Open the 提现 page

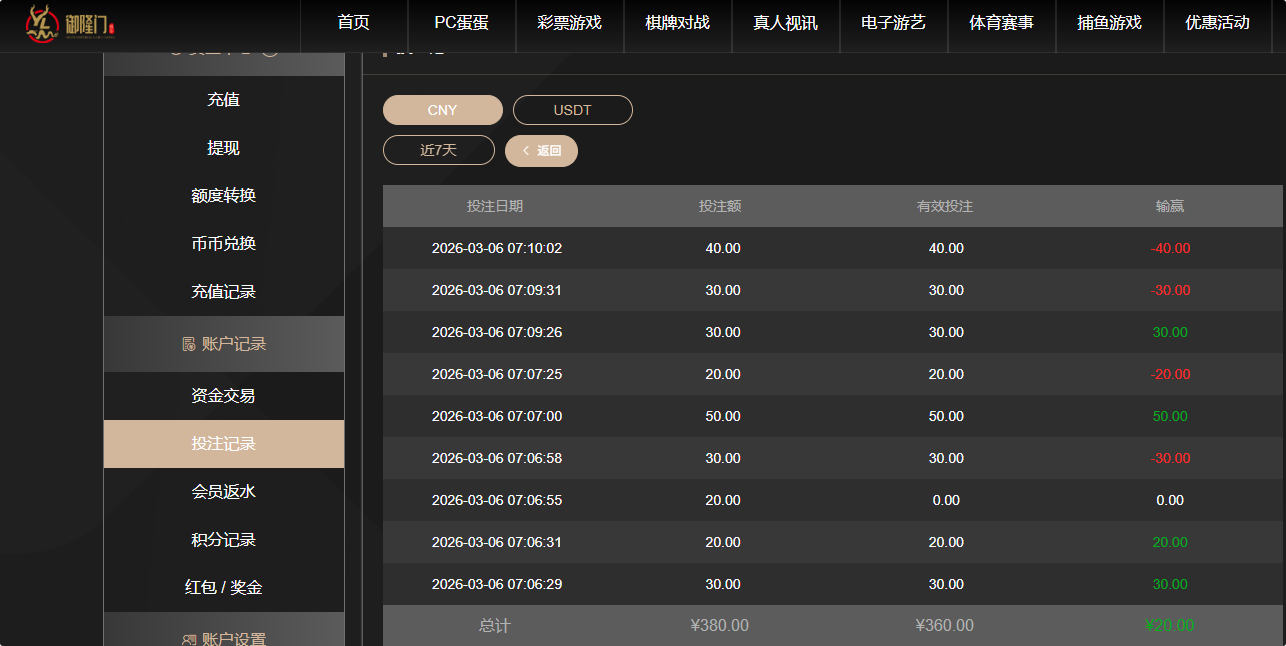pos(222,147)
